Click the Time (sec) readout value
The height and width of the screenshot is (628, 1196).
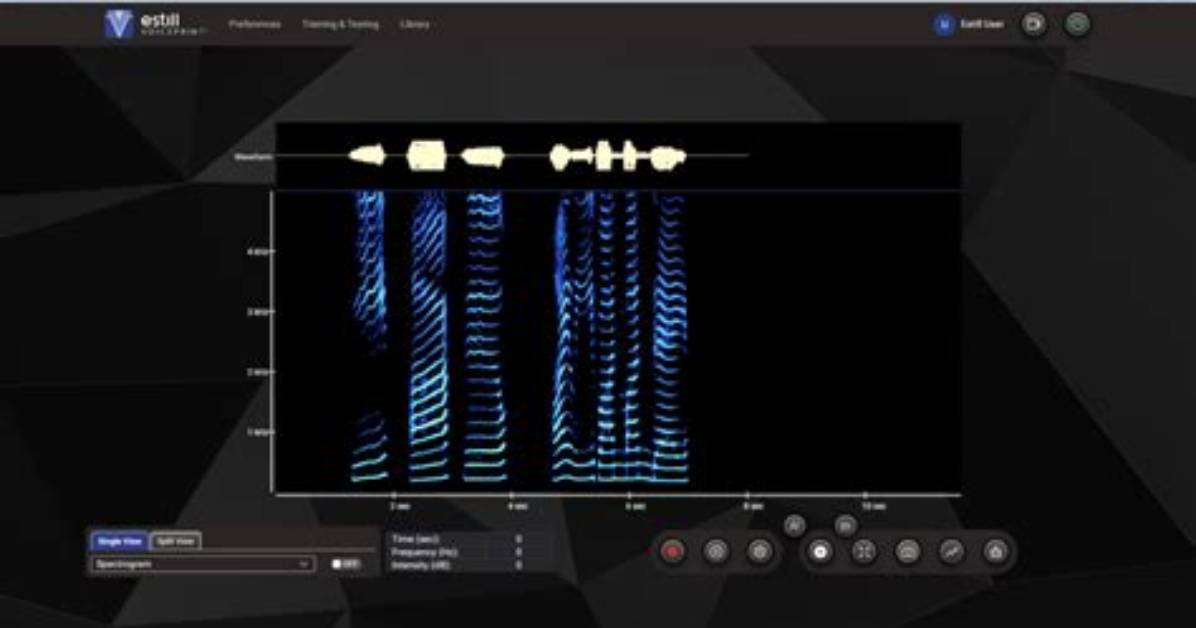coord(519,539)
